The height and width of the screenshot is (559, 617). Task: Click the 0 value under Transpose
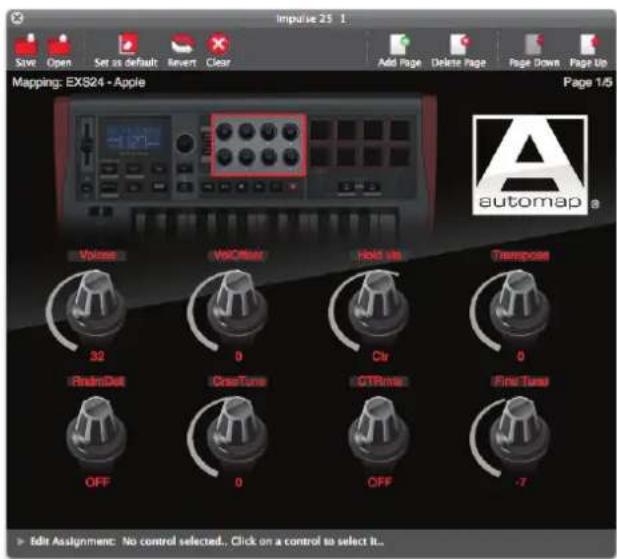tap(520, 356)
